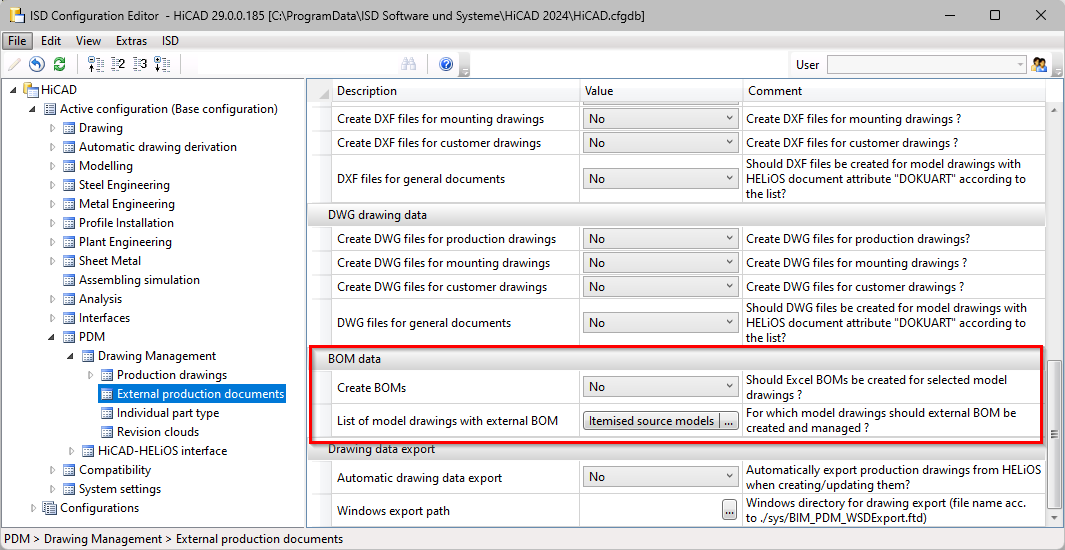Expand the Steel Engineering node
Screen dimensions: 1065x550
point(52,185)
